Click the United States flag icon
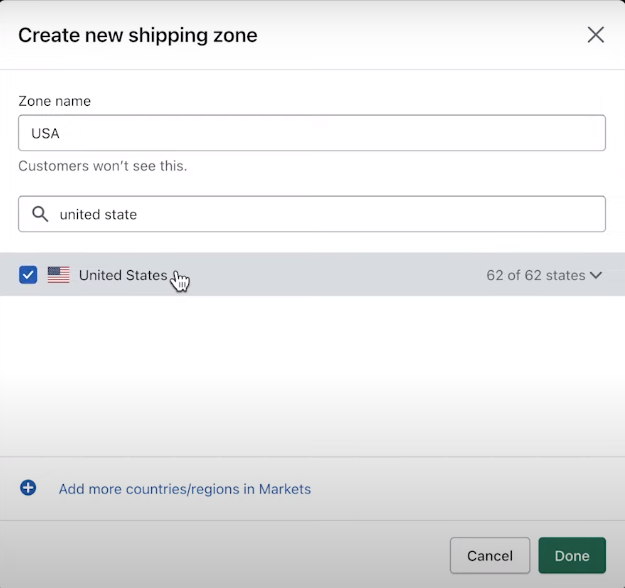This screenshot has height=588, width=625. [59, 275]
